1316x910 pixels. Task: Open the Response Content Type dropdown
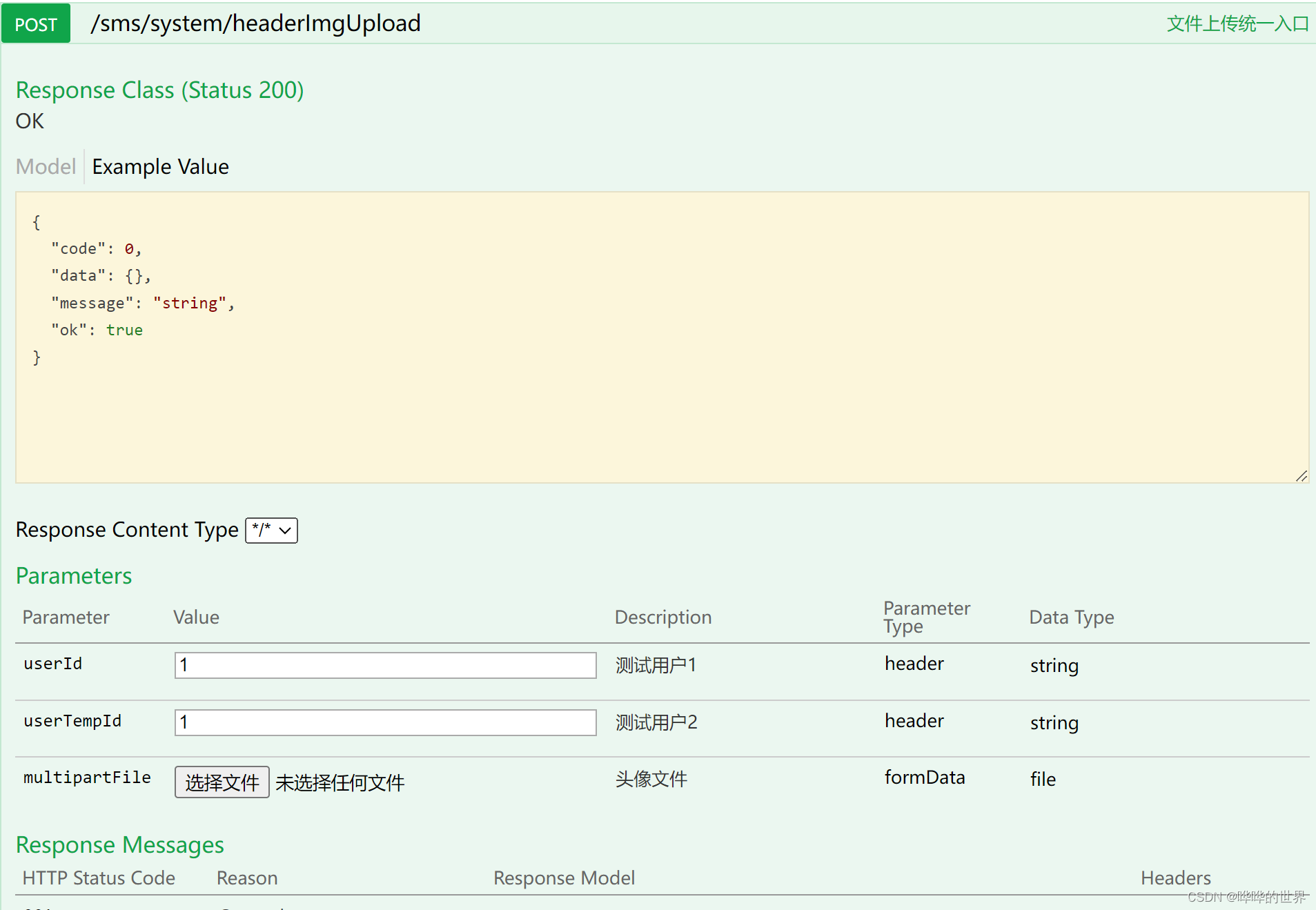[272, 530]
